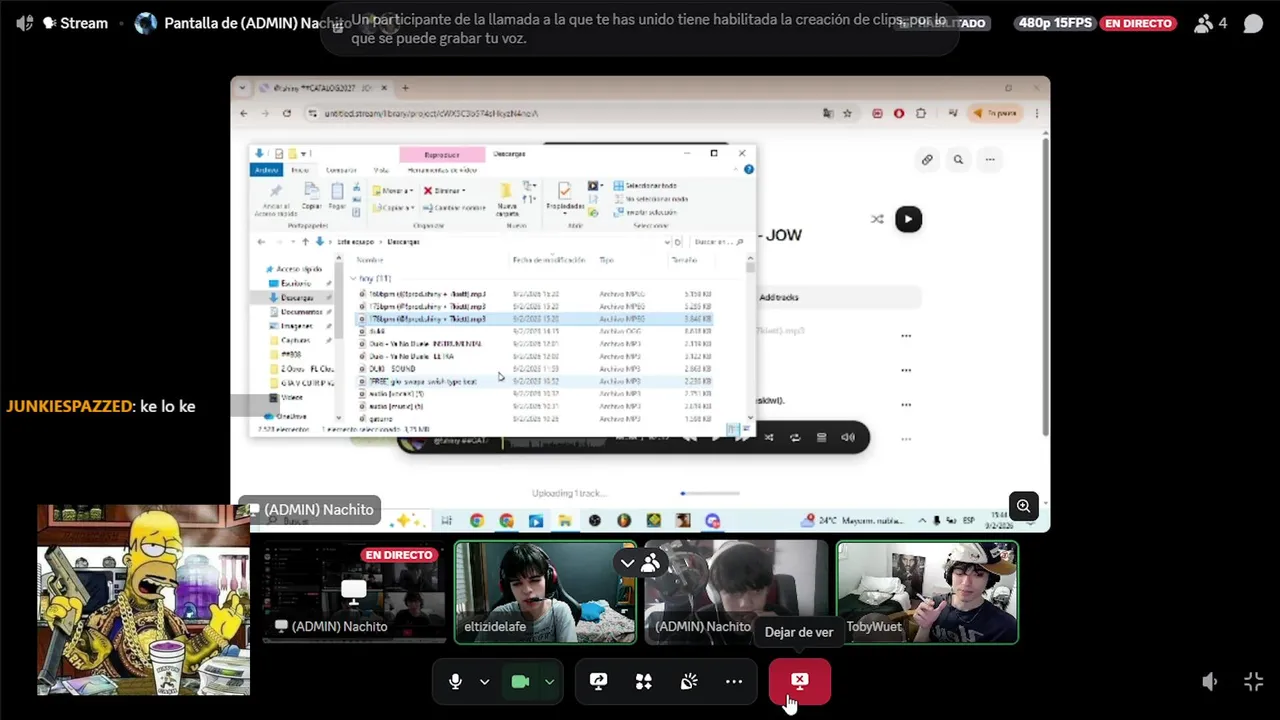Open microphone input options chevron
This screenshot has width=1280, height=720.
point(484,682)
